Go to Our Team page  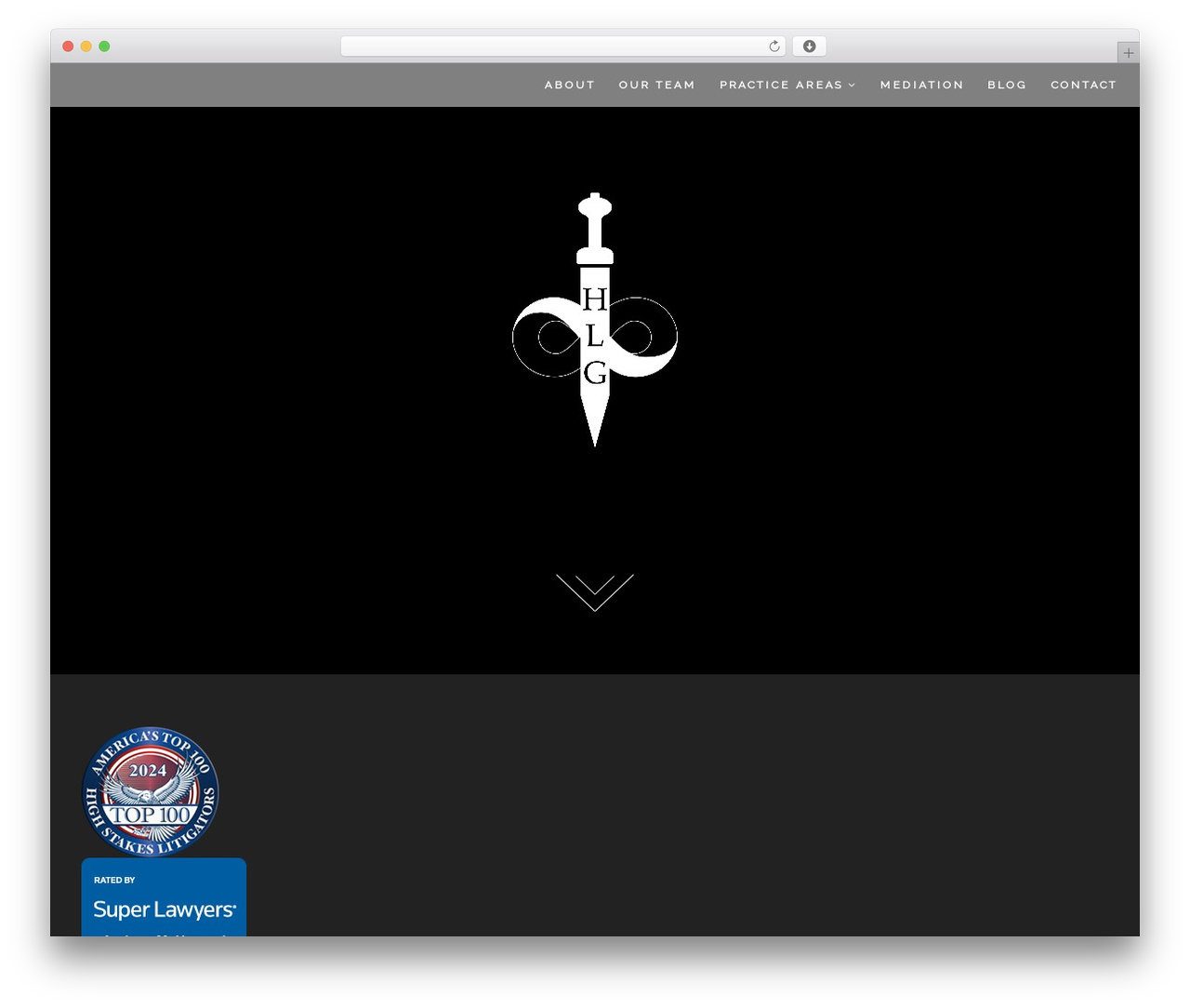657,85
